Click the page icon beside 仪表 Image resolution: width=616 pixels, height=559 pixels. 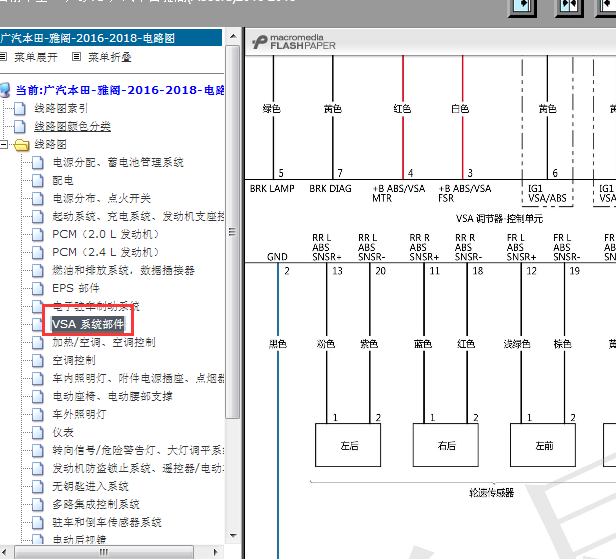click(x=38, y=433)
